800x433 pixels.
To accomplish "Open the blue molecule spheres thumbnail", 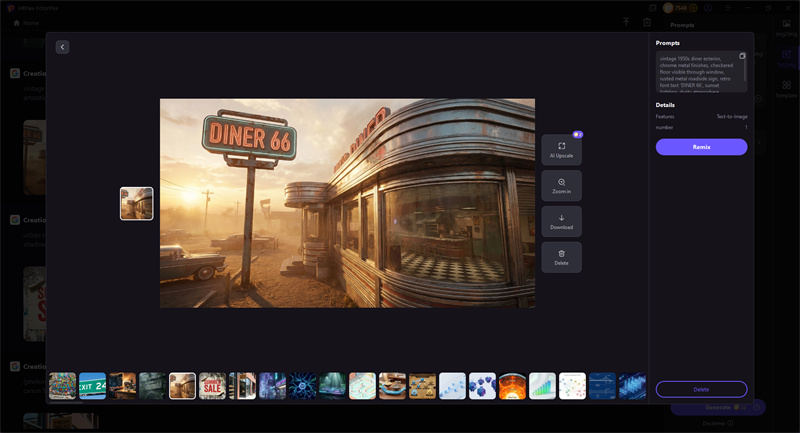I will [x=482, y=386].
